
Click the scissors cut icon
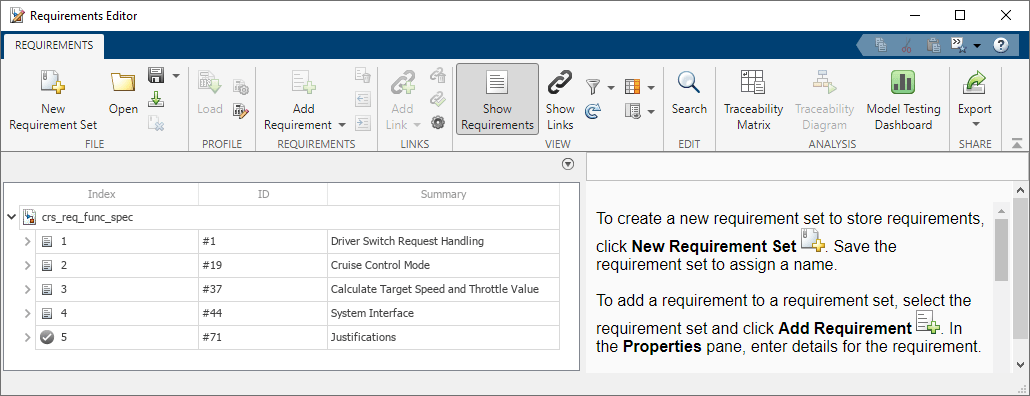(907, 45)
